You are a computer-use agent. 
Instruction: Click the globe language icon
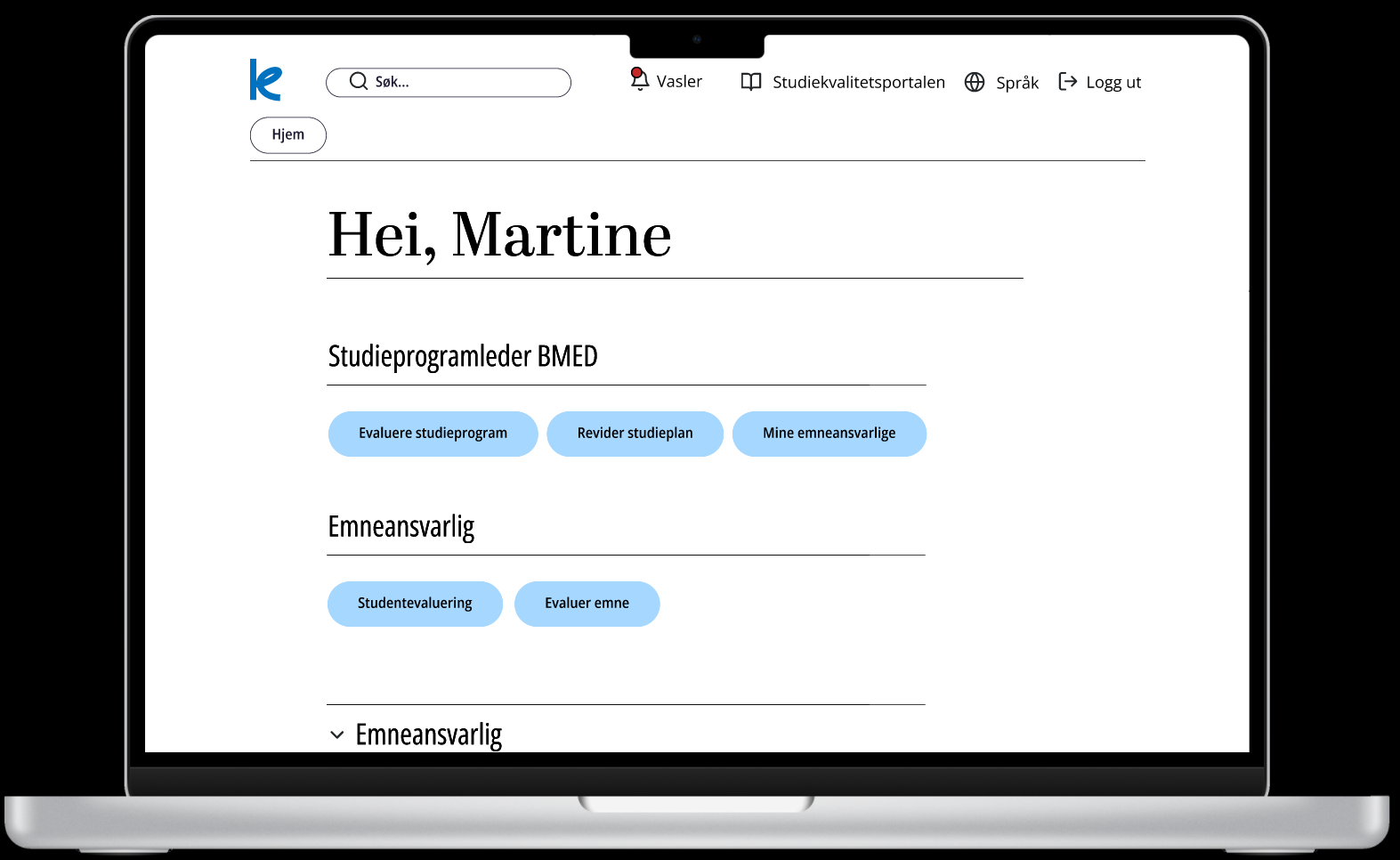(975, 82)
